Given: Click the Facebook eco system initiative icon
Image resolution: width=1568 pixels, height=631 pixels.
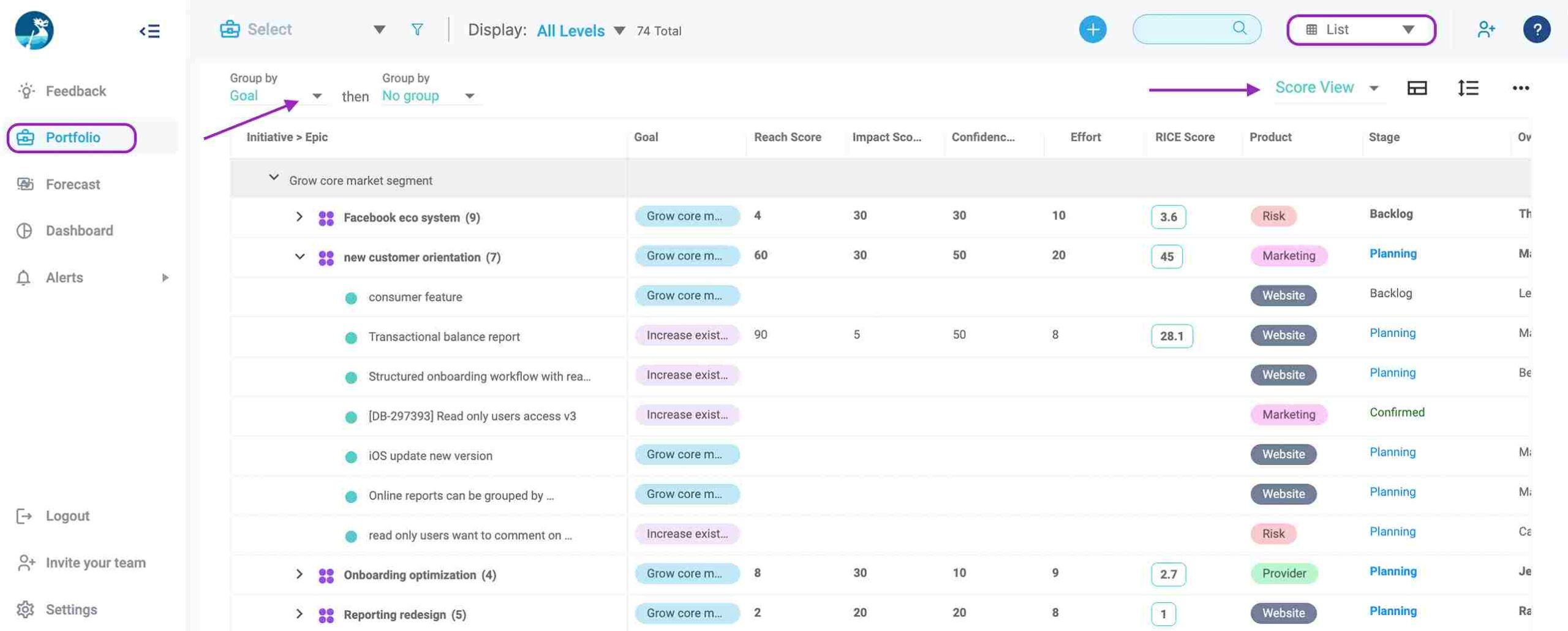Looking at the screenshot, I should point(326,218).
